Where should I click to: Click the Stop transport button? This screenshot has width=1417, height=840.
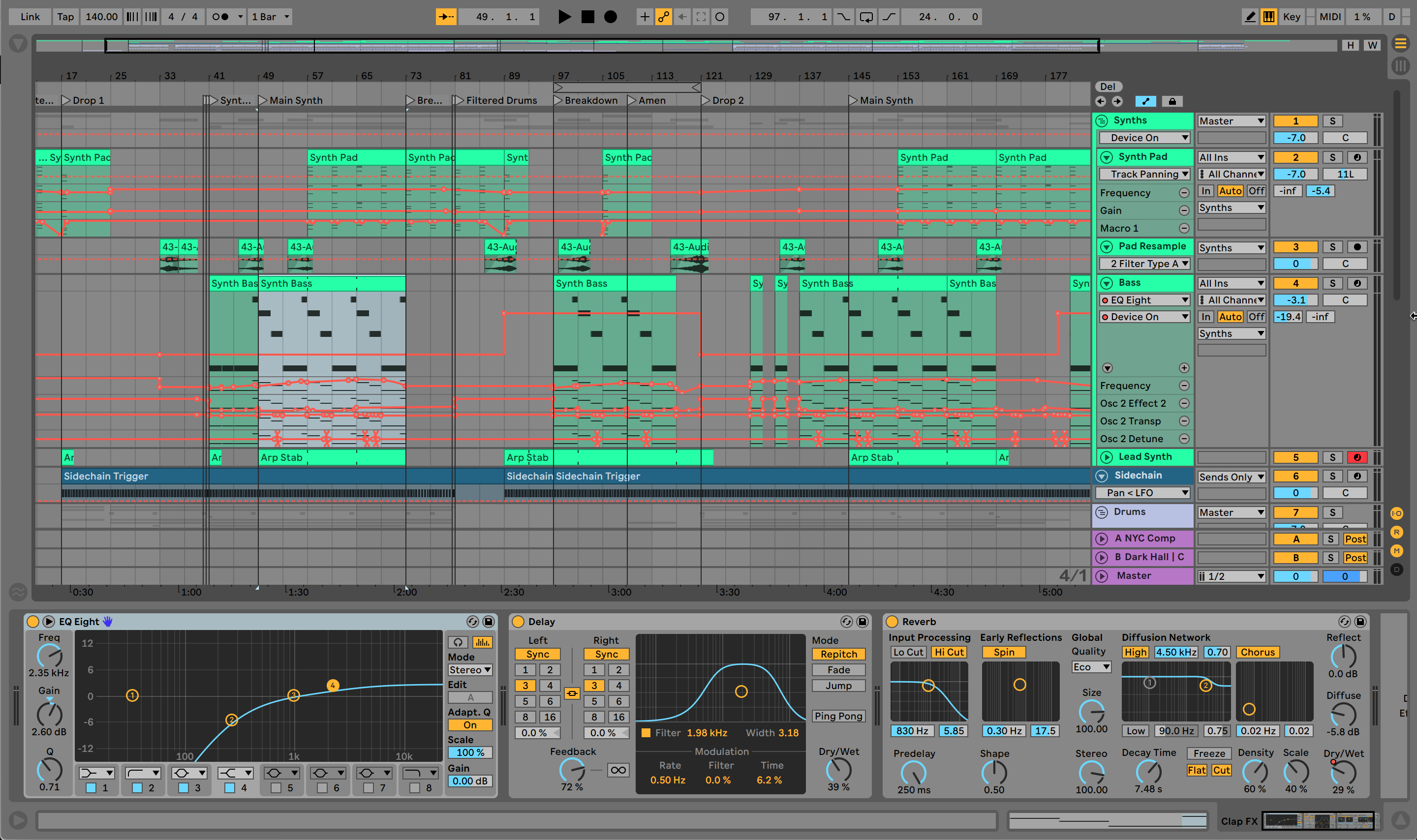pos(587,17)
